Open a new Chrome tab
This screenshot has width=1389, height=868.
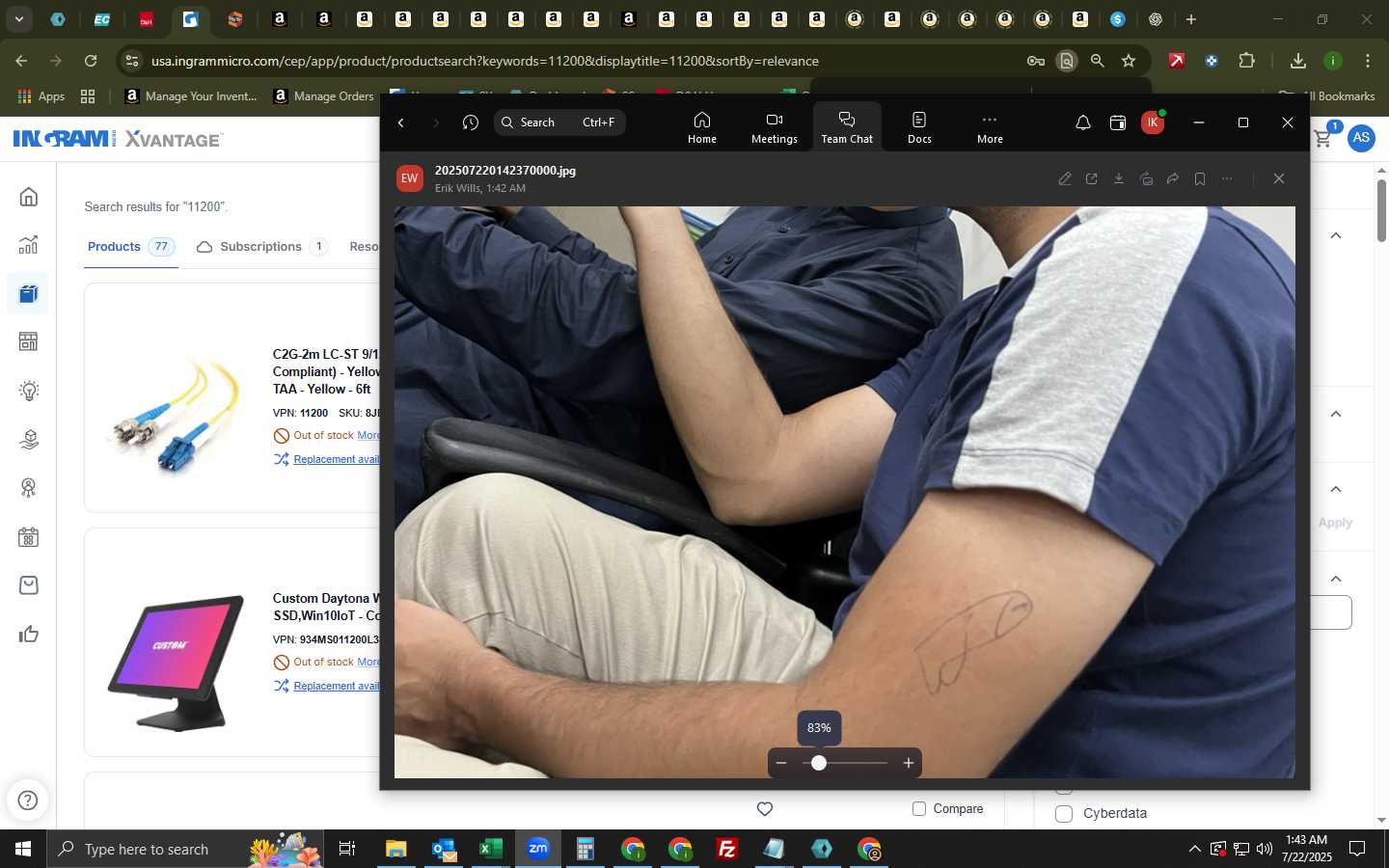1191,19
